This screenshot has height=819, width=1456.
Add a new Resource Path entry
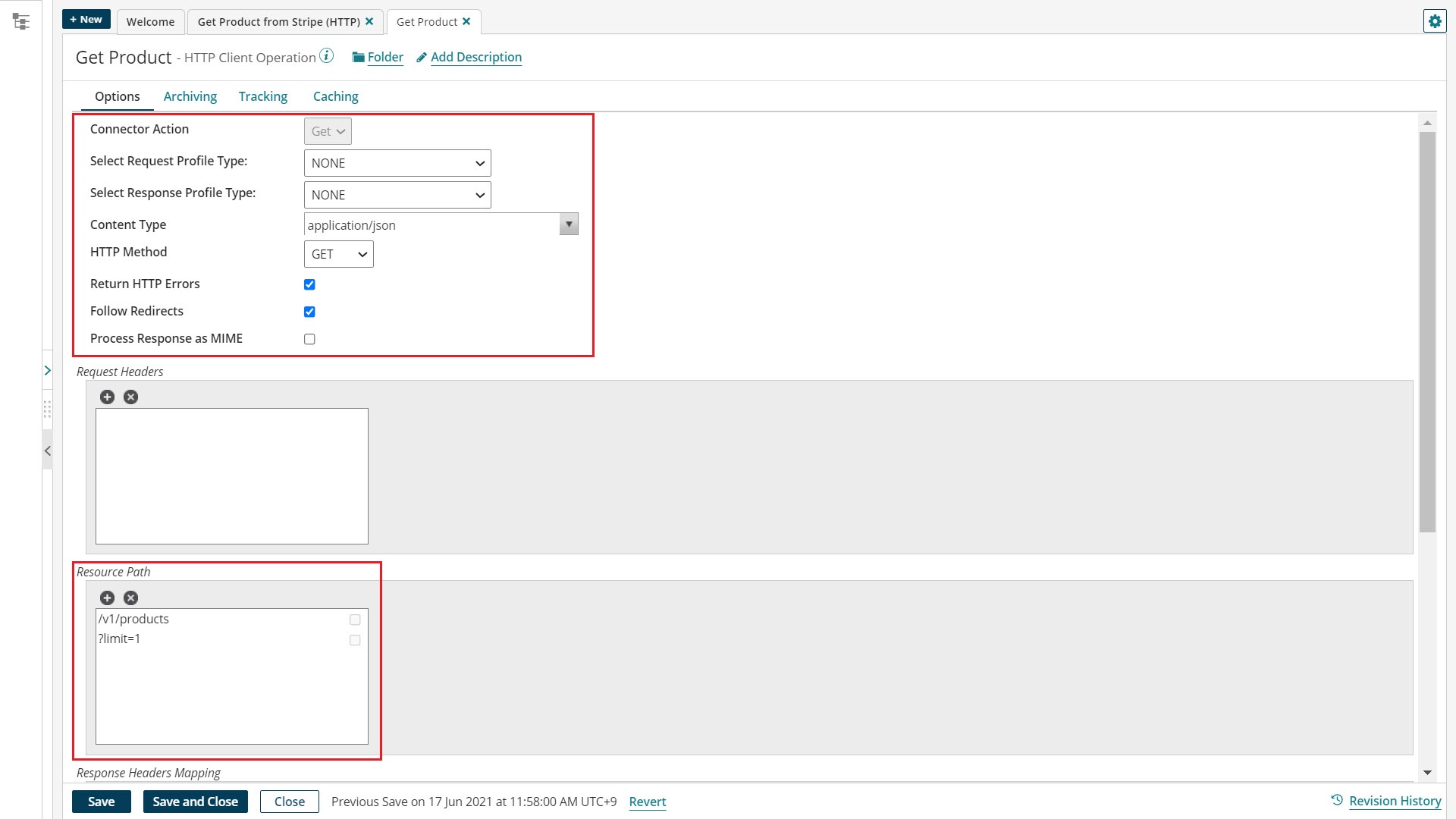107,598
